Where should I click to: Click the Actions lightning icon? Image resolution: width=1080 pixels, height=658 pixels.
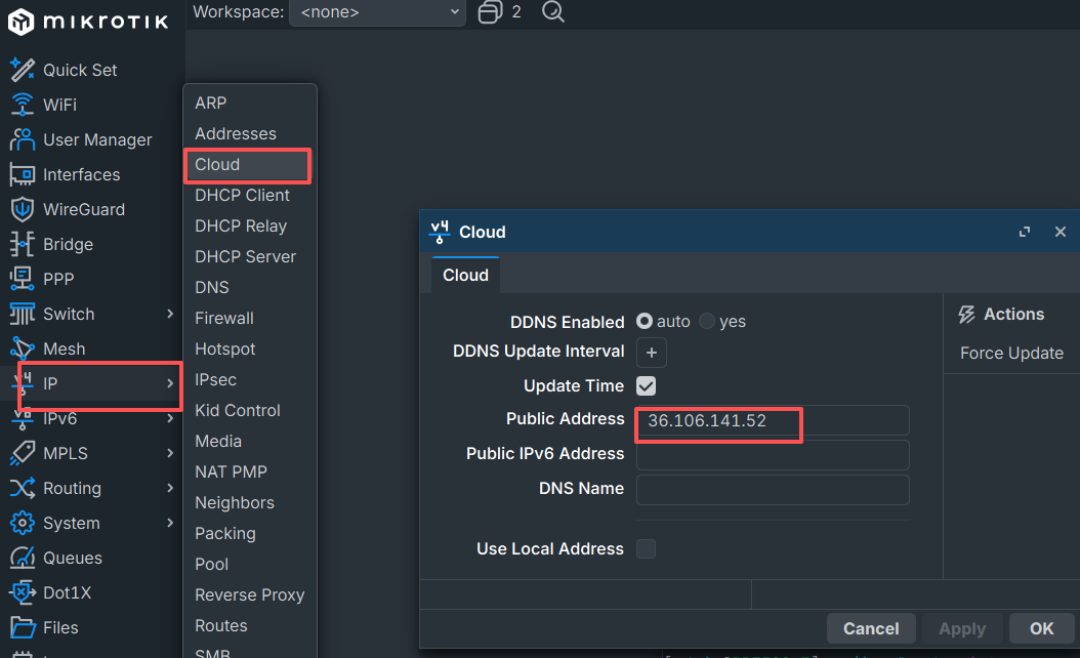(967, 314)
